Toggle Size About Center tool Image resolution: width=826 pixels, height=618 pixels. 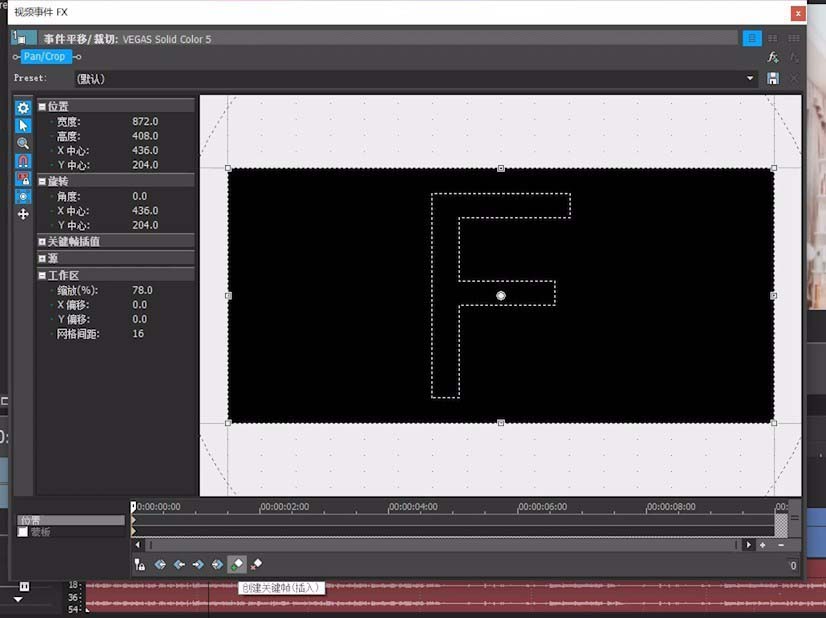coord(23,197)
